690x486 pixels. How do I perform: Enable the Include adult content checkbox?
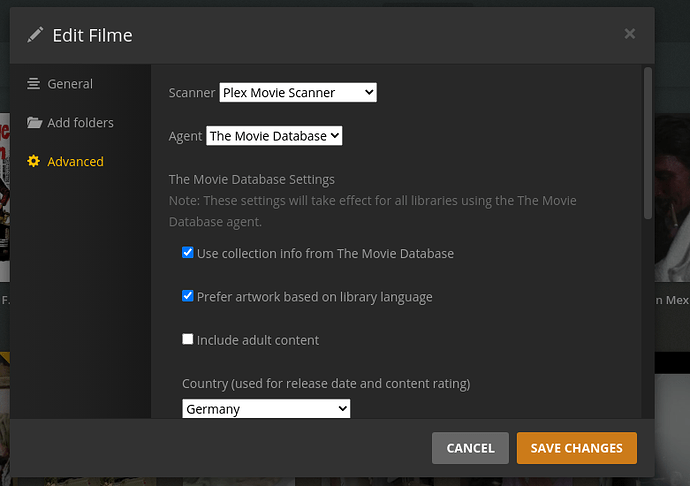coord(188,339)
